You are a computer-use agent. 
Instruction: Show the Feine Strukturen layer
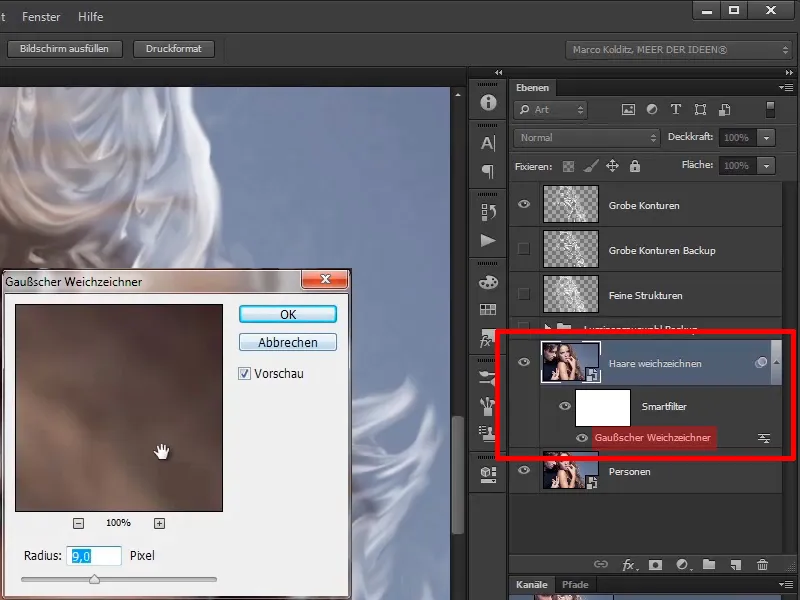coord(524,294)
